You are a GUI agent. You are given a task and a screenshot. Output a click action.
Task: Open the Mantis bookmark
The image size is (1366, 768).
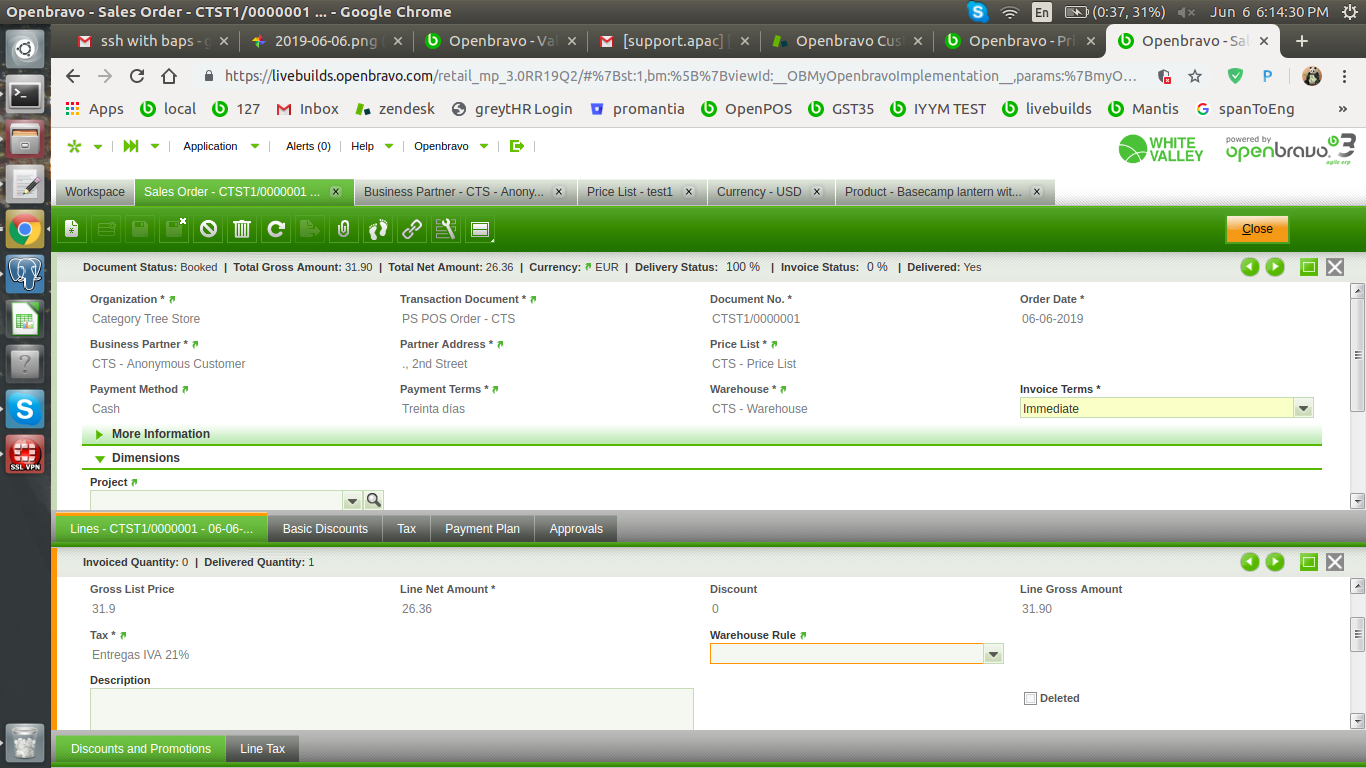click(x=1143, y=109)
